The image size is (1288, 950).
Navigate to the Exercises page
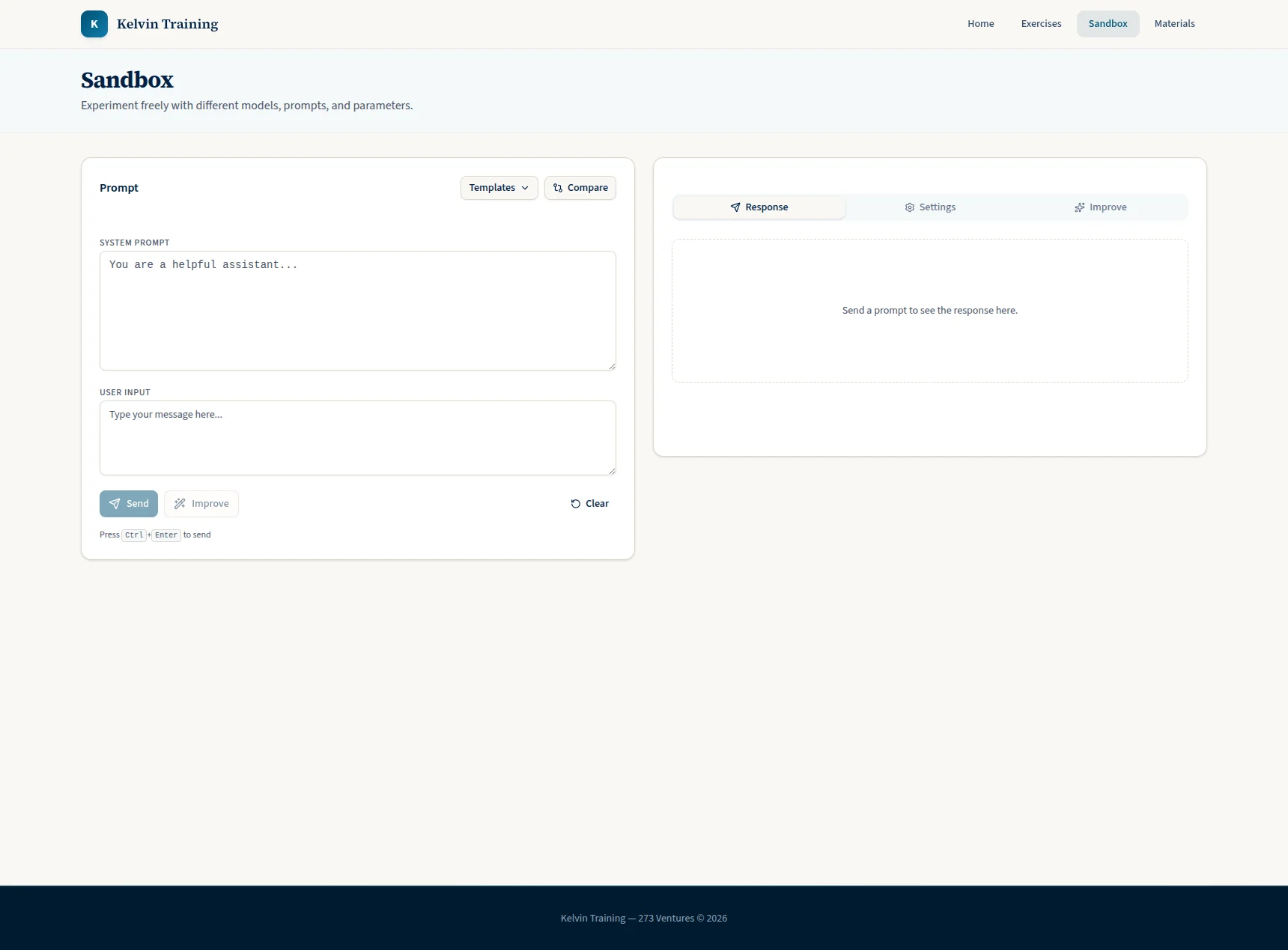click(x=1041, y=23)
